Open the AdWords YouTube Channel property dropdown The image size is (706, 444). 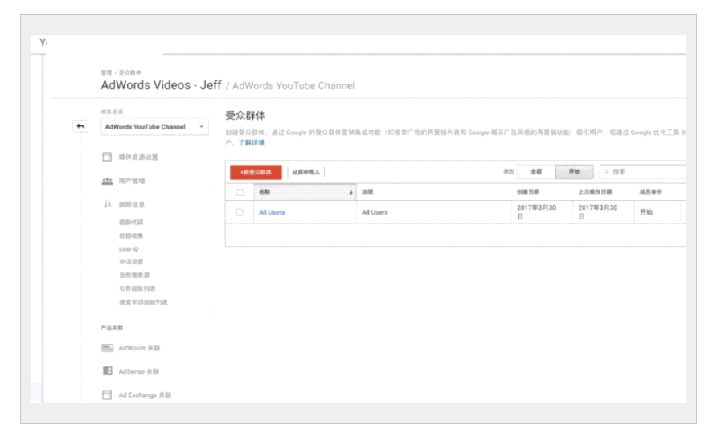153,127
